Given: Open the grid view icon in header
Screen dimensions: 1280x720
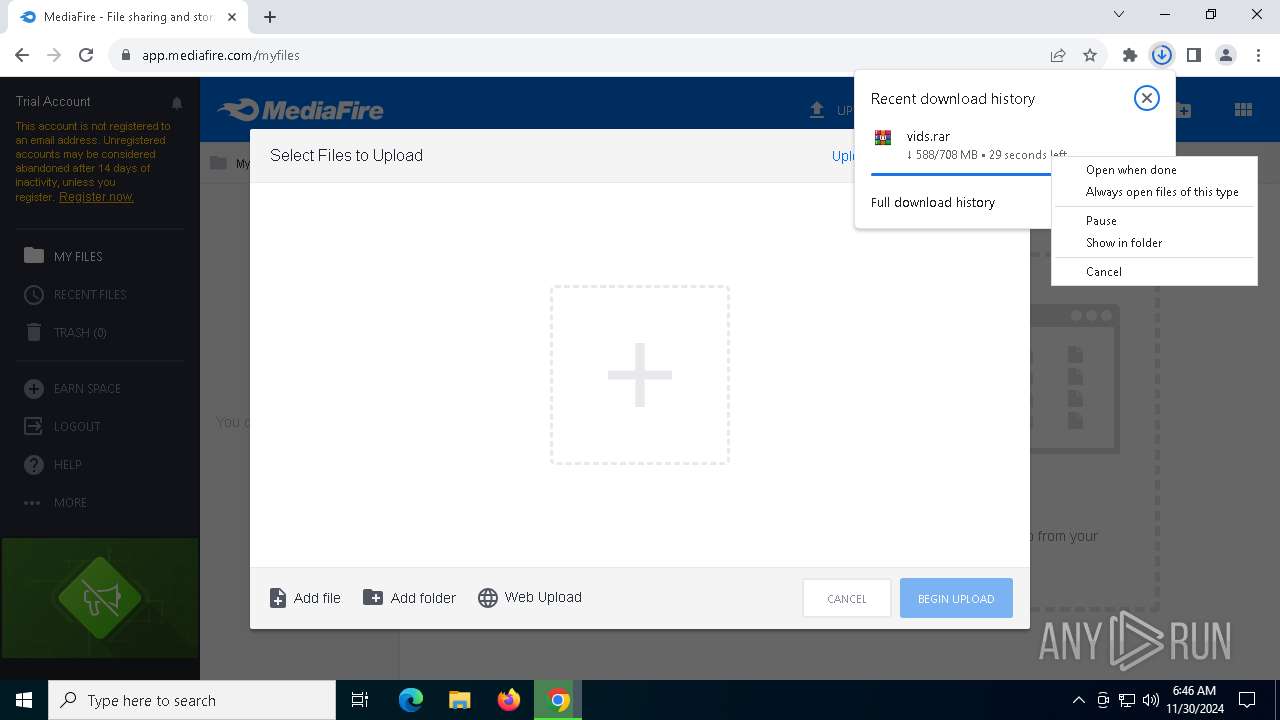Looking at the screenshot, I should click(x=1243, y=110).
